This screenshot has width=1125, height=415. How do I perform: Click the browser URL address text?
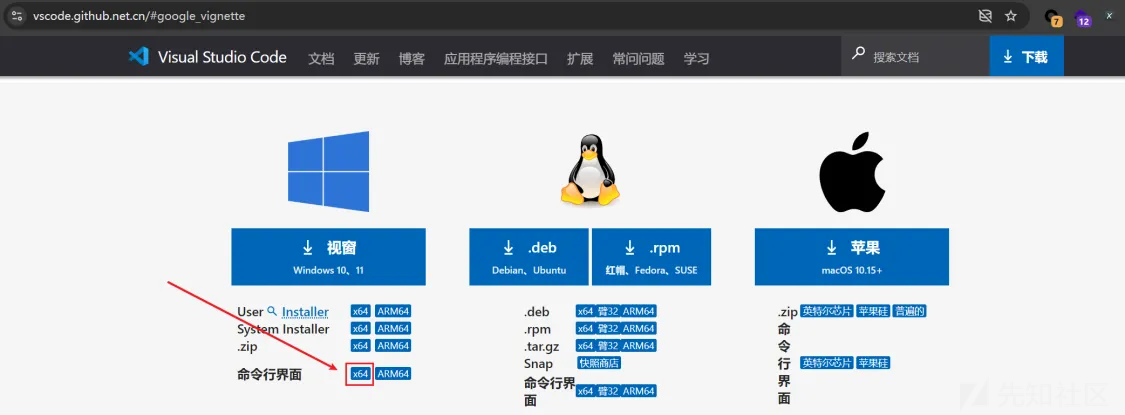click(139, 16)
